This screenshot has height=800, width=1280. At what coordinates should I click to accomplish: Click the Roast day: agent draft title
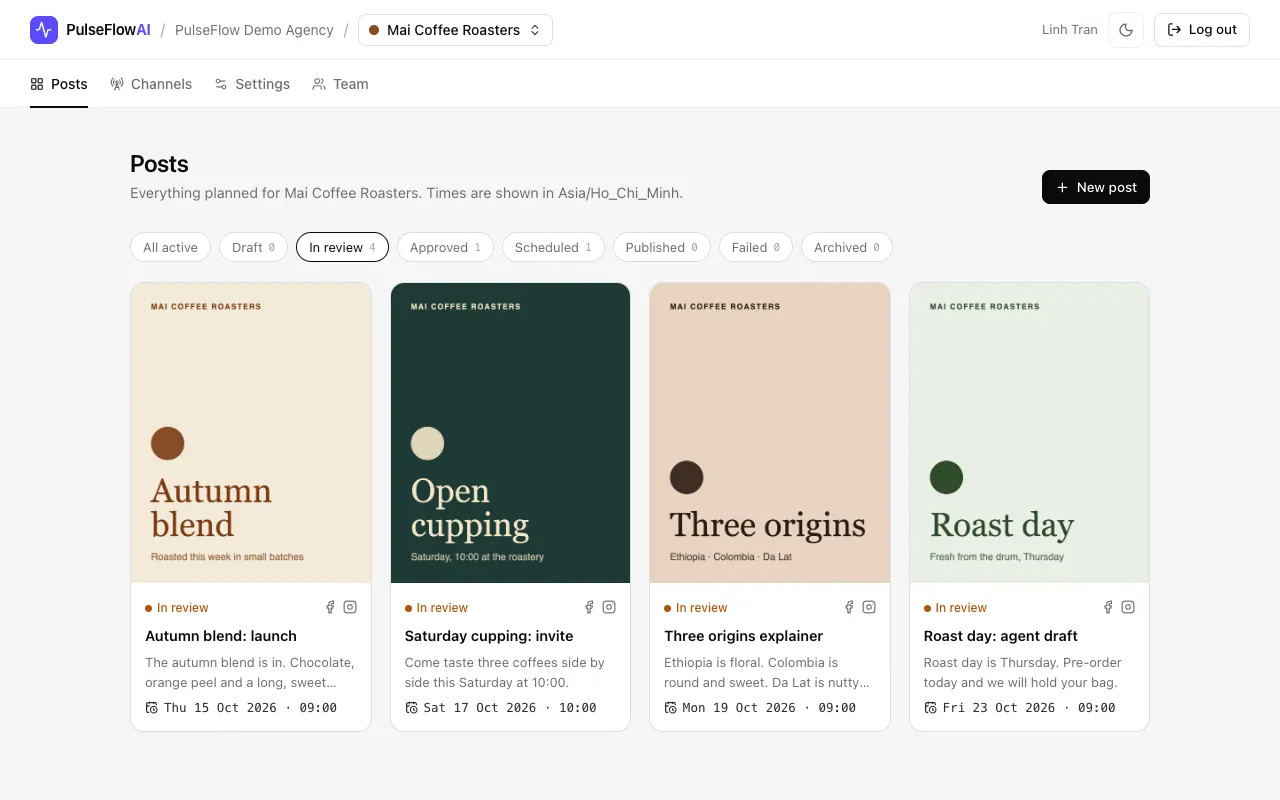click(1001, 636)
